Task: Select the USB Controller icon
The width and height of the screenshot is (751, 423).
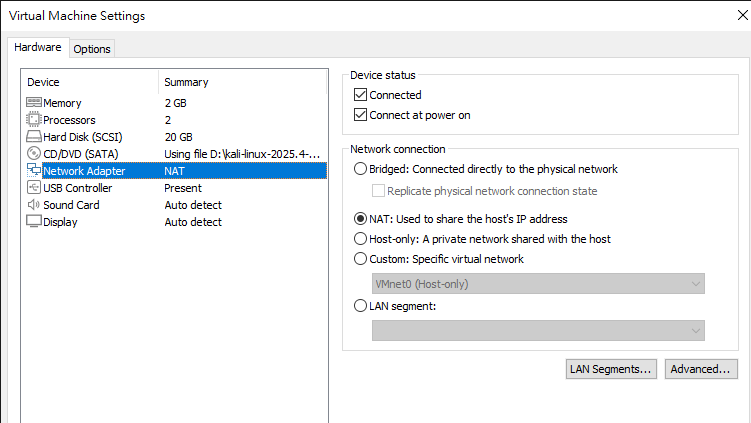Action: click(x=33, y=188)
